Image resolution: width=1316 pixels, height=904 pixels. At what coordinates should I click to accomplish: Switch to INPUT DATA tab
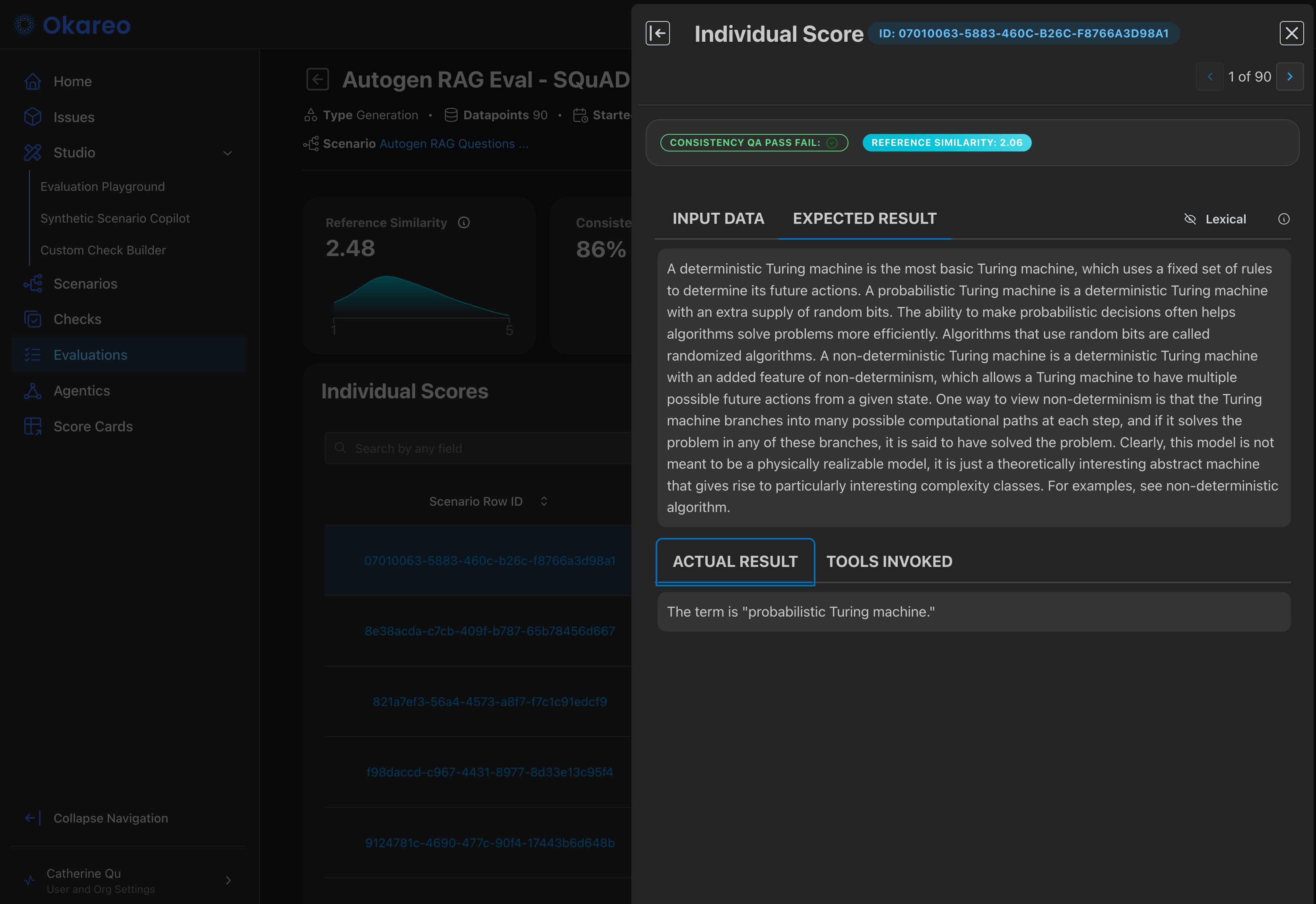click(x=718, y=219)
